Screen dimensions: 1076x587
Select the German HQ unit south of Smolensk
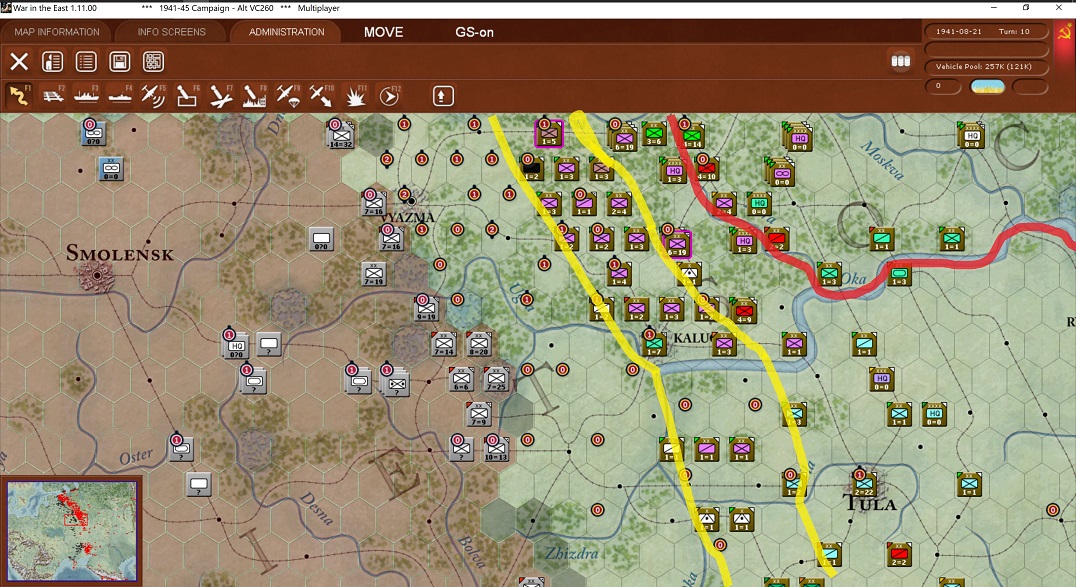click(236, 345)
